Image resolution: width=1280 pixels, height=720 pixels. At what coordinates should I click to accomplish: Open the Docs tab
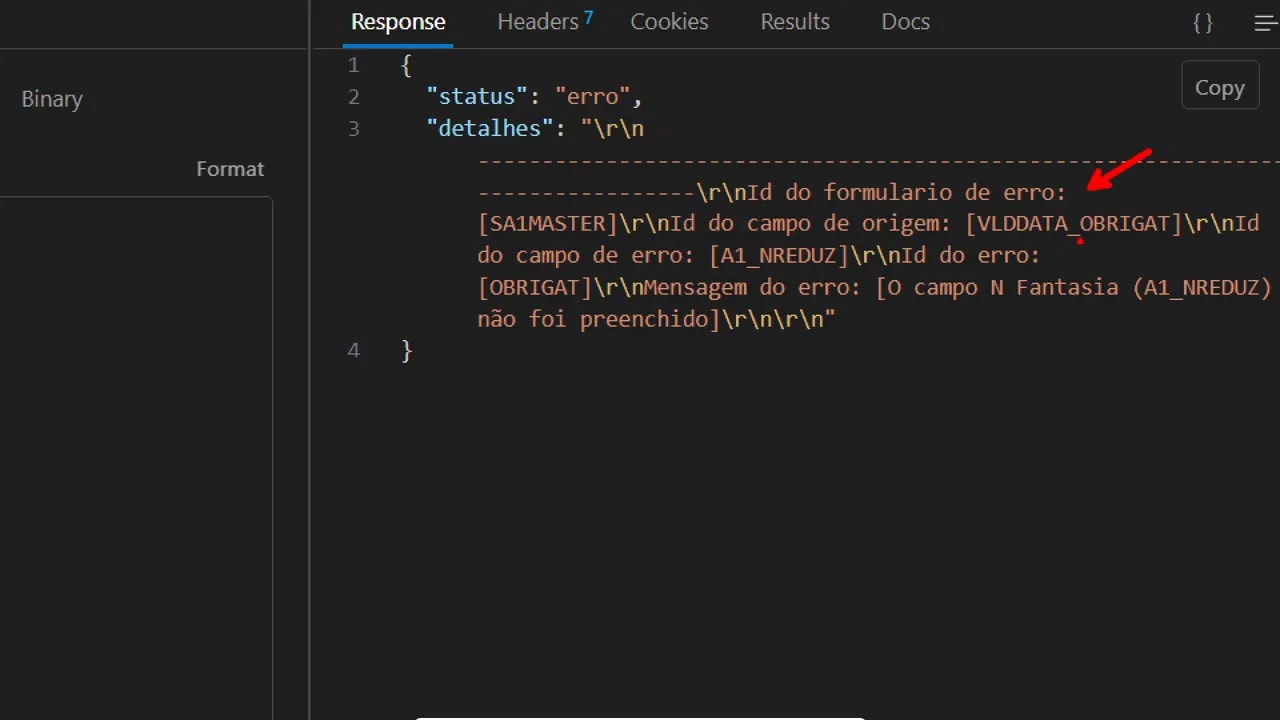click(905, 21)
